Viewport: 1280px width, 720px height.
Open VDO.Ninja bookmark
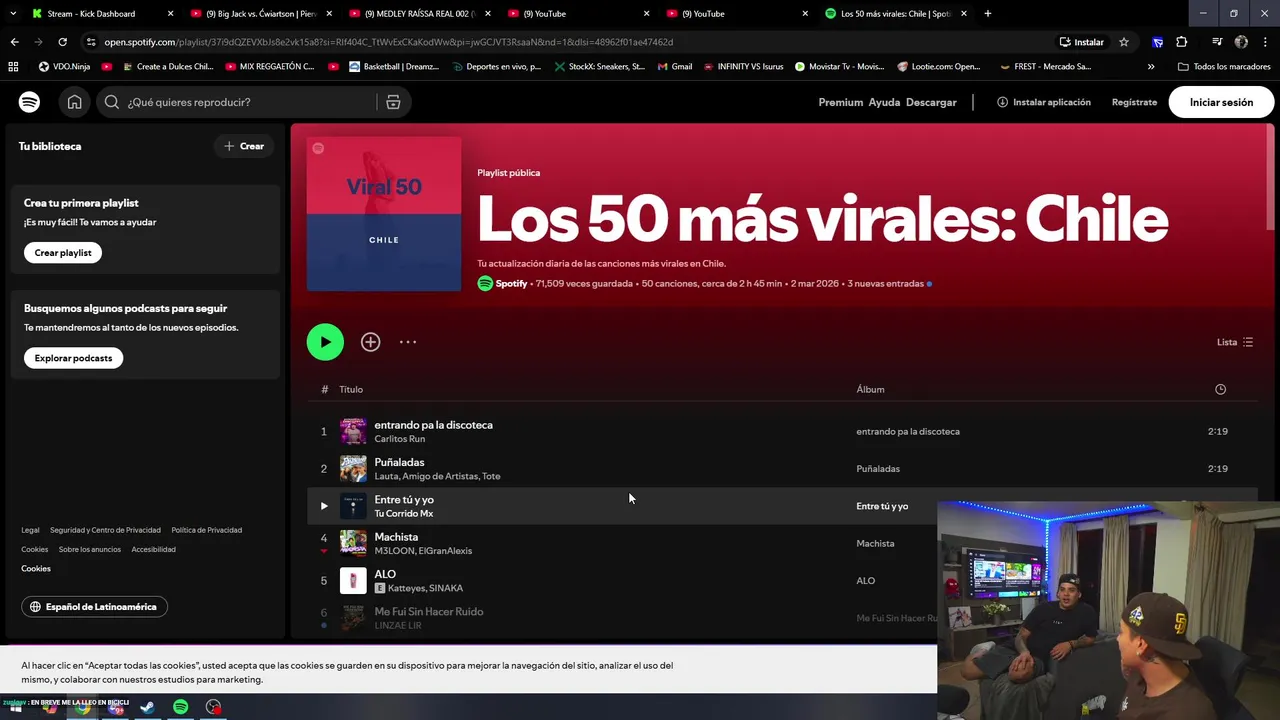point(64,67)
